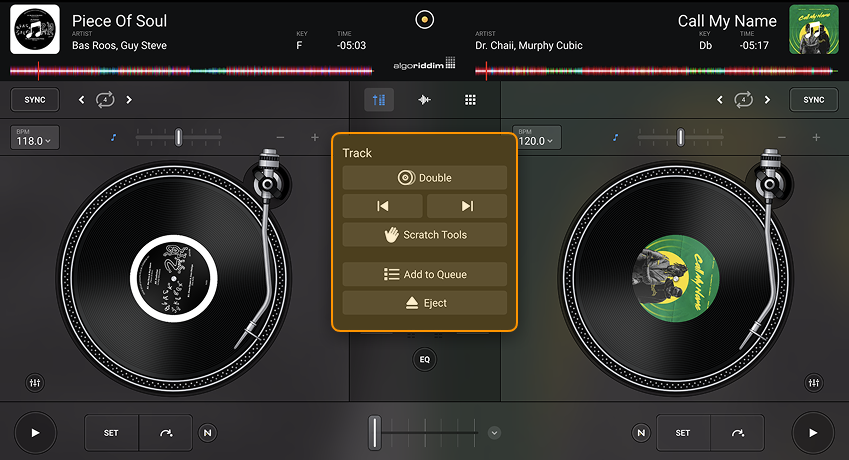Lengthen loop on right deck
849x460 pixels.
[x=767, y=100]
